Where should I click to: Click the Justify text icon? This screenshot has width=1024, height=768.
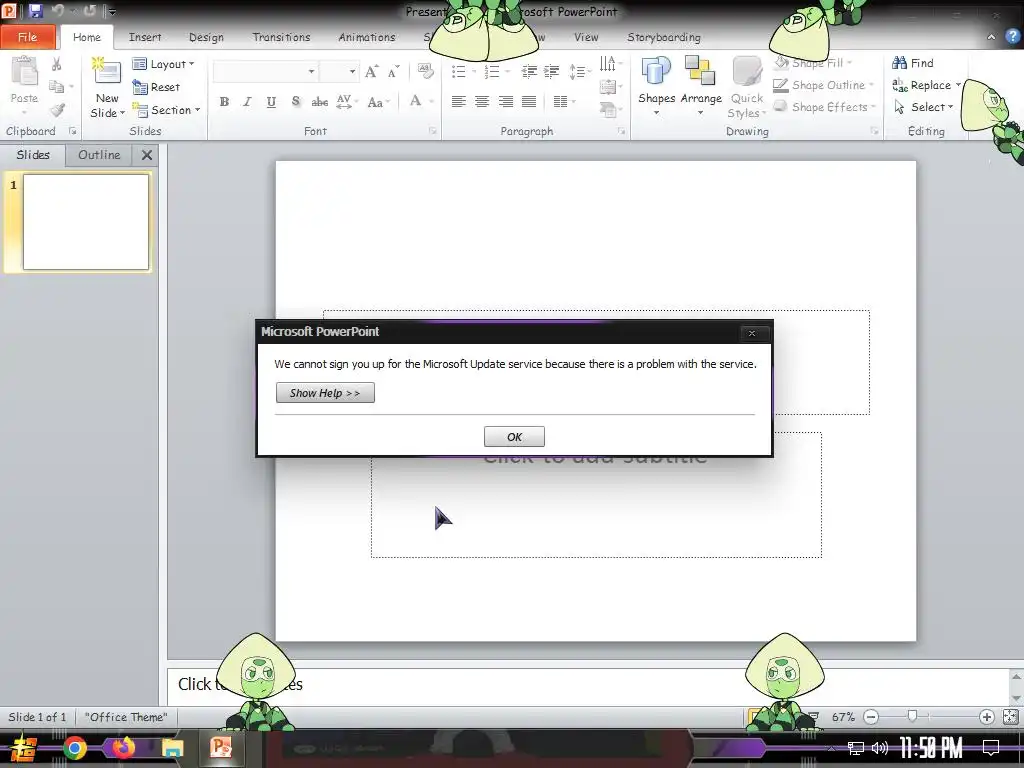[529, 101]
